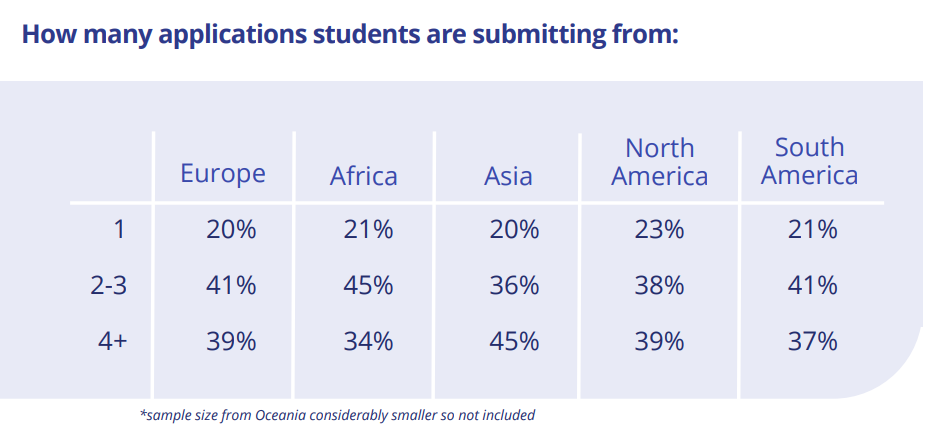Select the 4+ row label
This screenshot has width=933, height=434.
pos(113,342)
